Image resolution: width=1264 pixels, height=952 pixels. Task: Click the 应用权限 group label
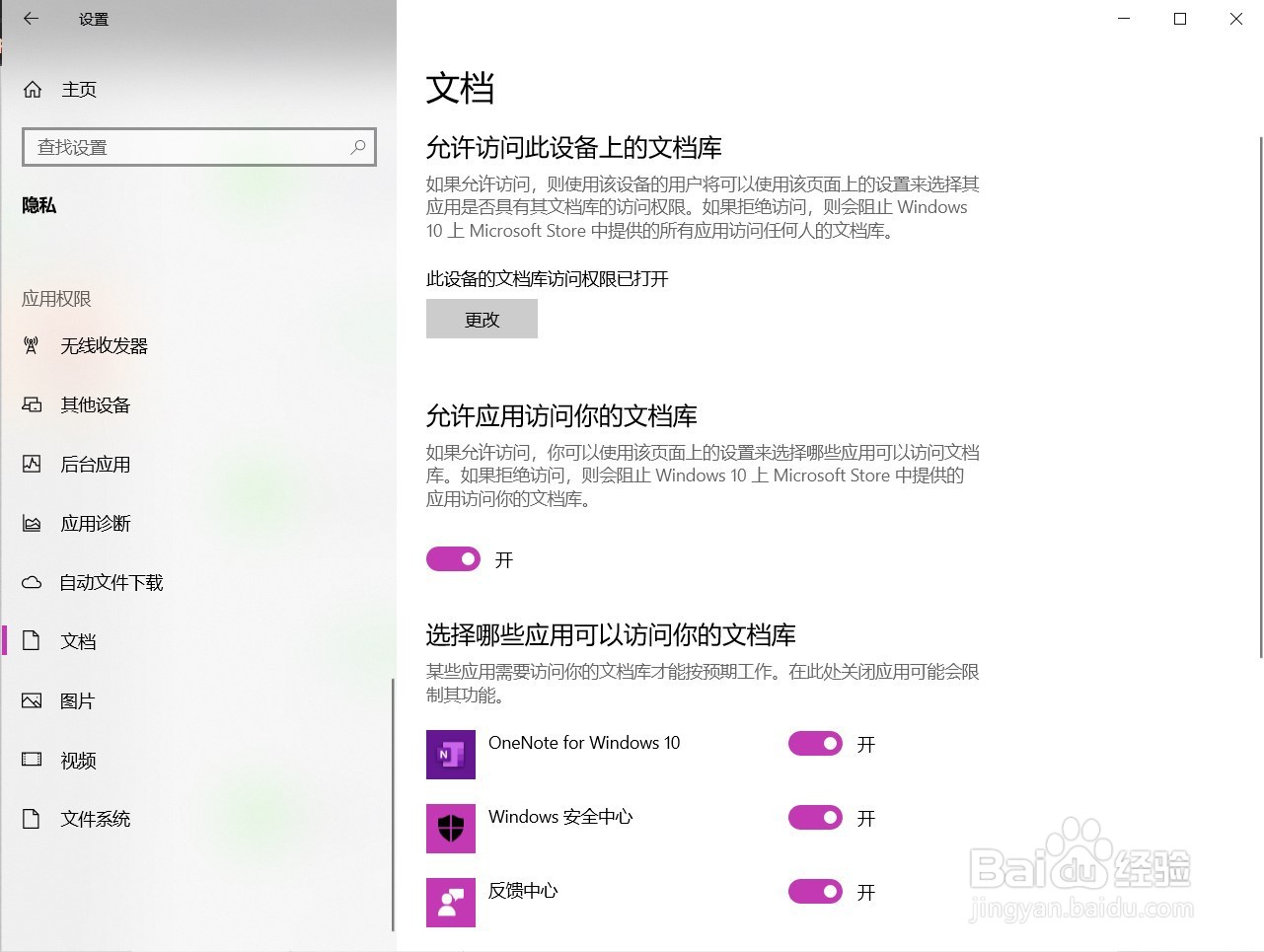coord(56,299)
